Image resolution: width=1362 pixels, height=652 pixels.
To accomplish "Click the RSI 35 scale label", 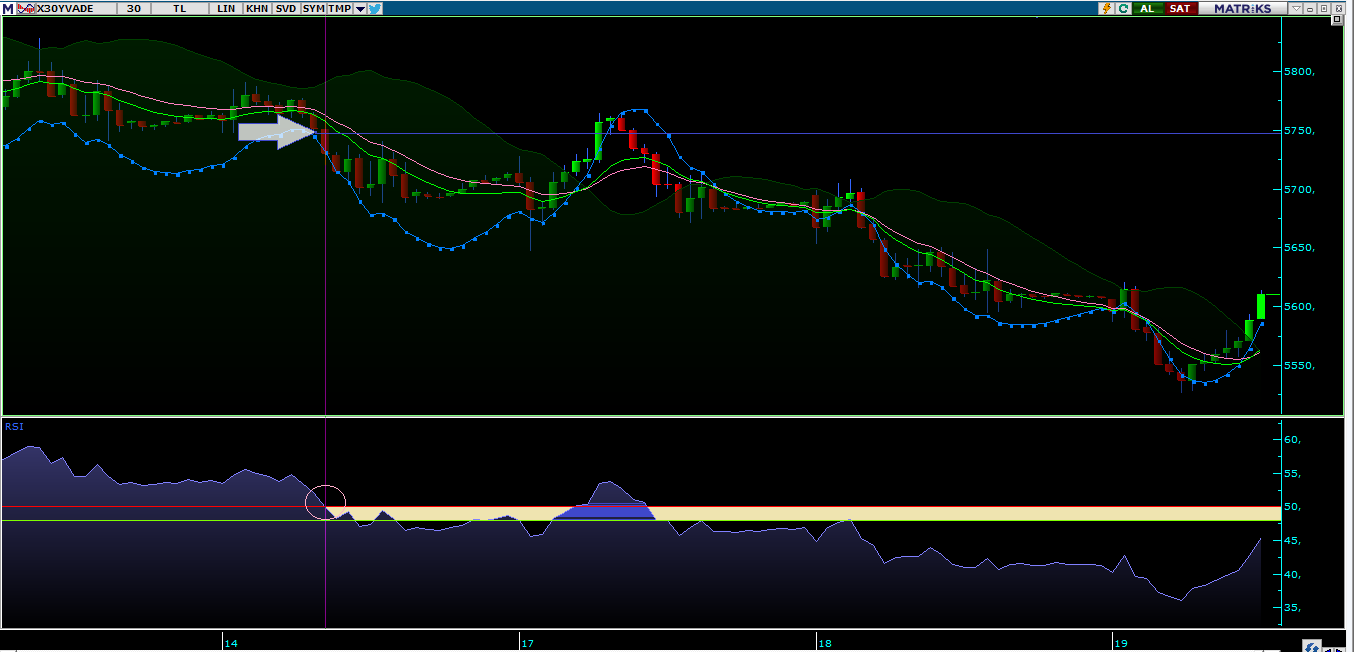I will (x=1292, y=608).
